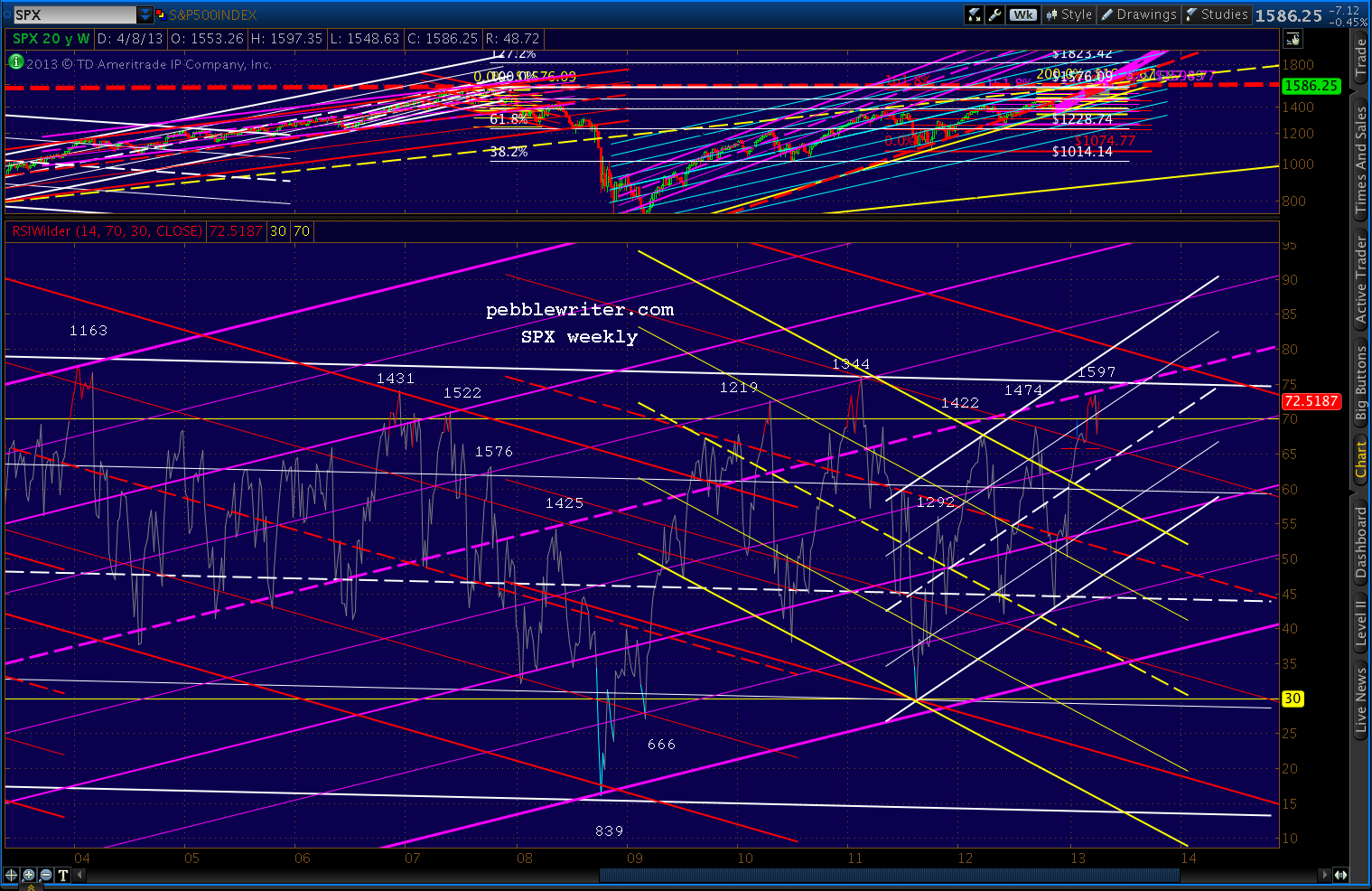Open the Trade side tab

pos(1360,57)
